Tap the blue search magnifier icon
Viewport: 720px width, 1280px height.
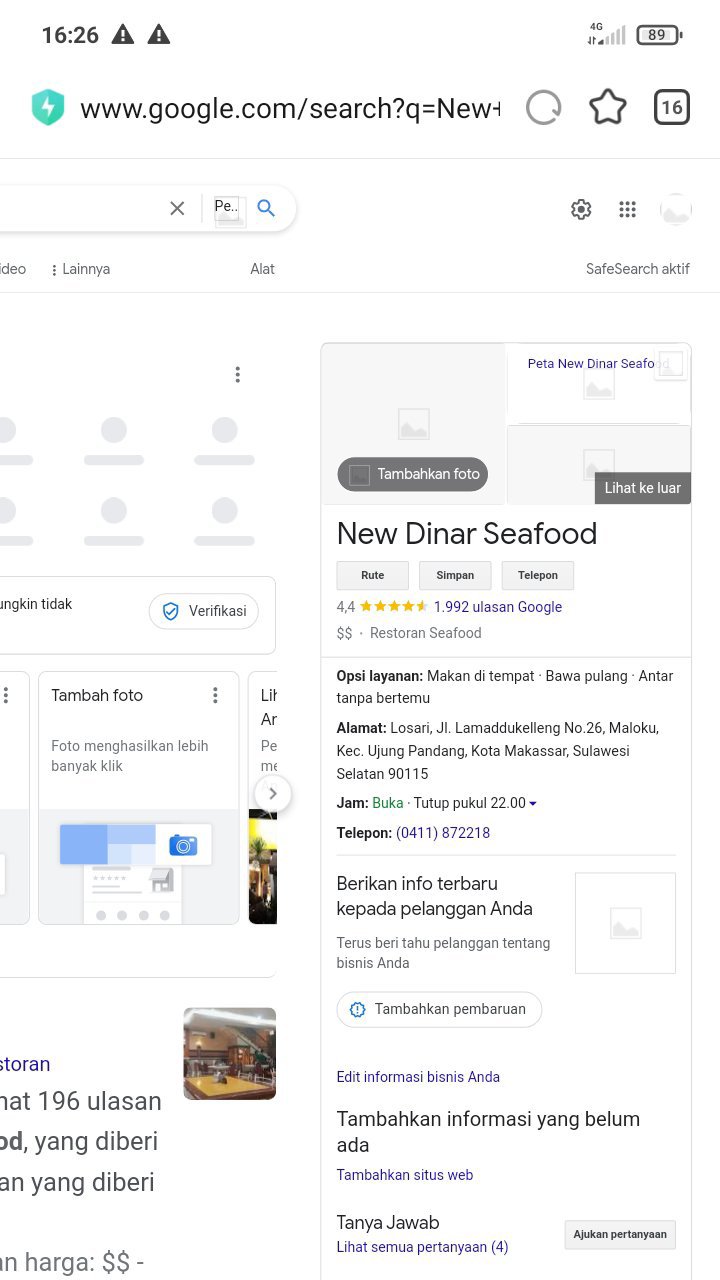click(266, 208)
